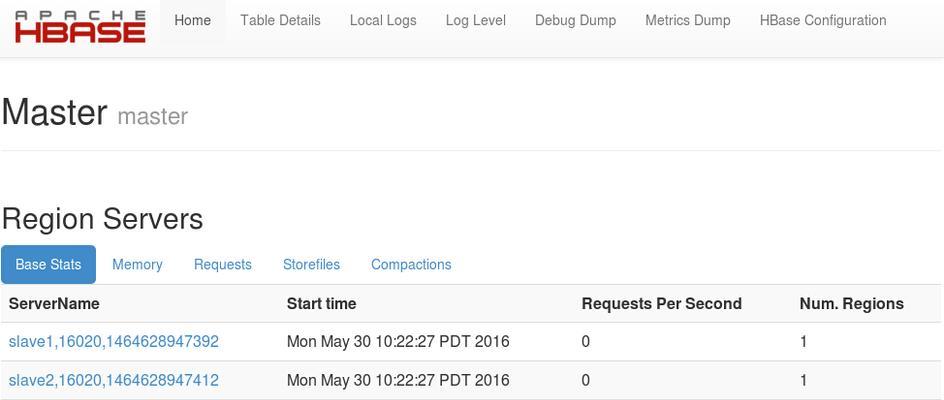Screen dimensions: 944x400
Task: Click the Start time column header
Action: (x=321, y=304)
